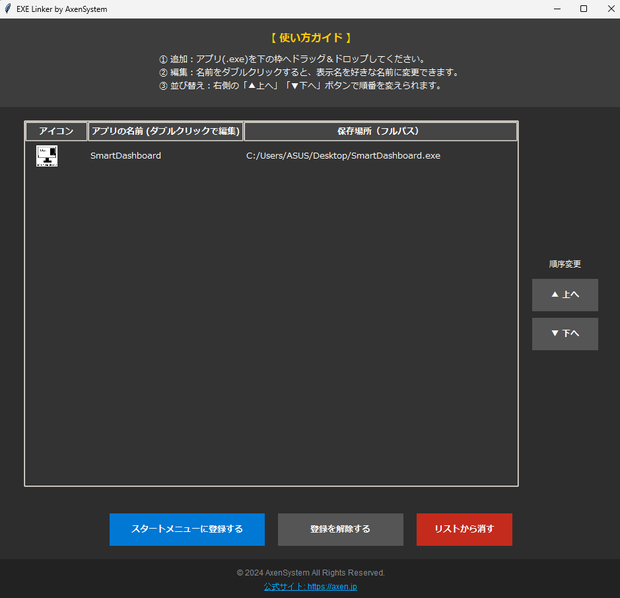This screenshot has height=598, width=620.
Task: Click the 順序変更 label
Action: (565, 264)
